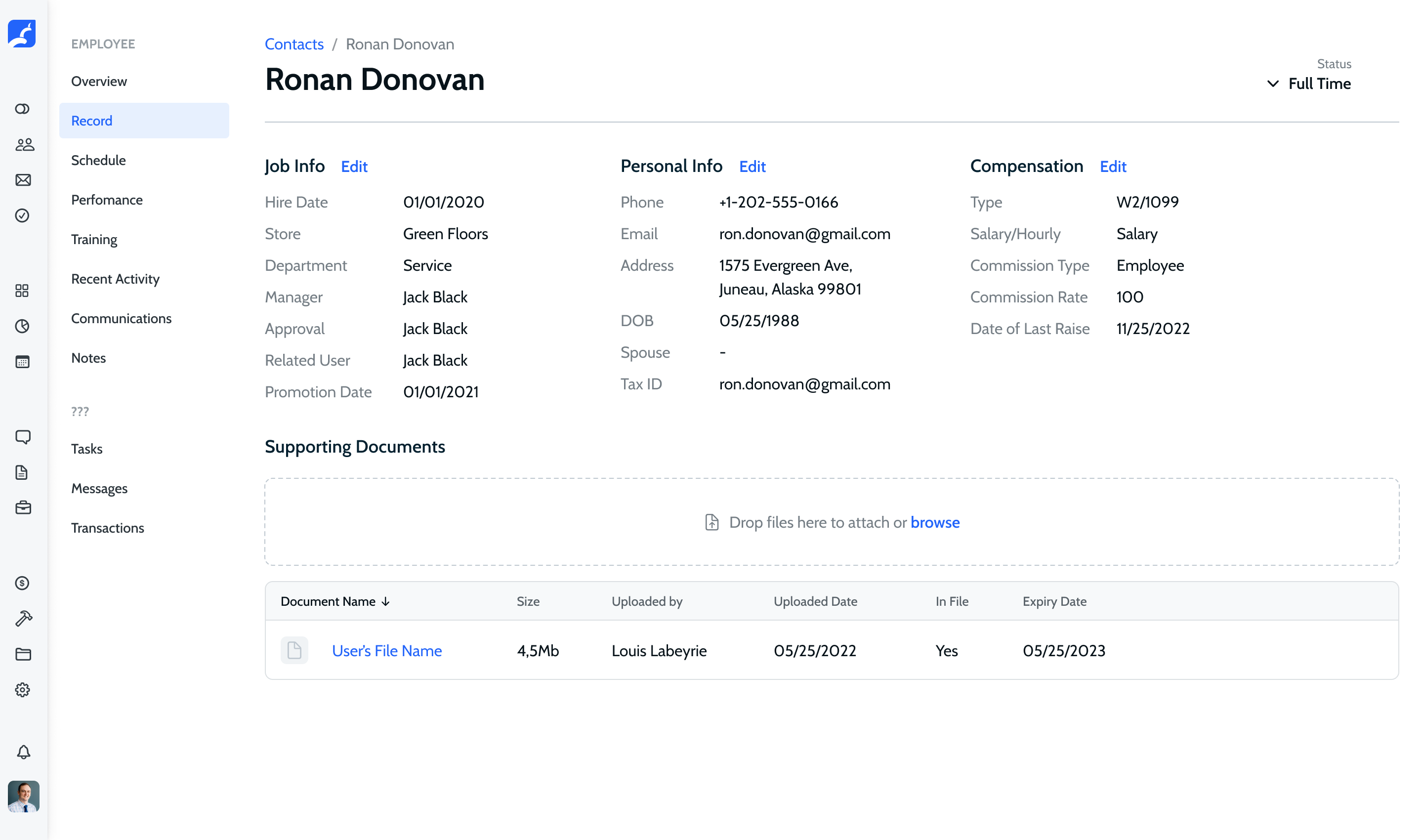
Task: Click the contacts people icon in sidebar
Action: point(24,144)
